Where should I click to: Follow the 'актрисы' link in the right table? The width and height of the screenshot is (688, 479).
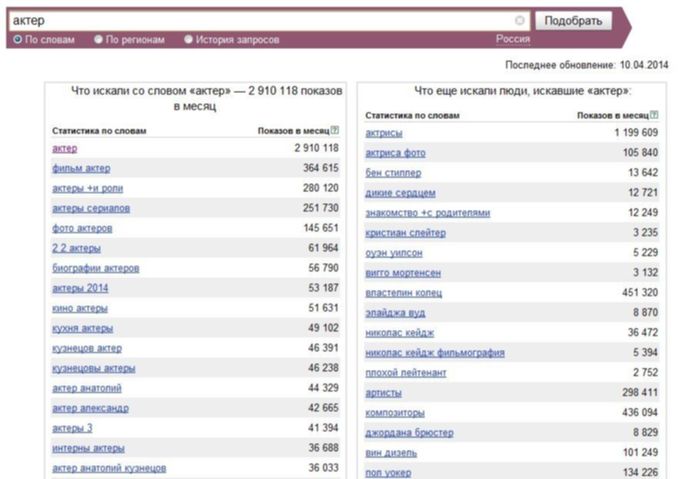(x=384, y=133)
